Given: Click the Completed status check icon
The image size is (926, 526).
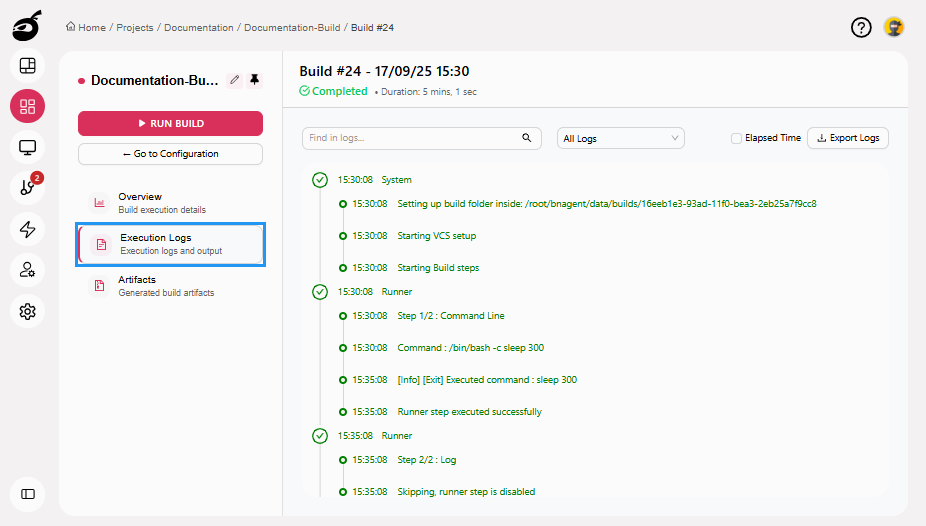Looking at the screenshot, I should pos(304,91).
